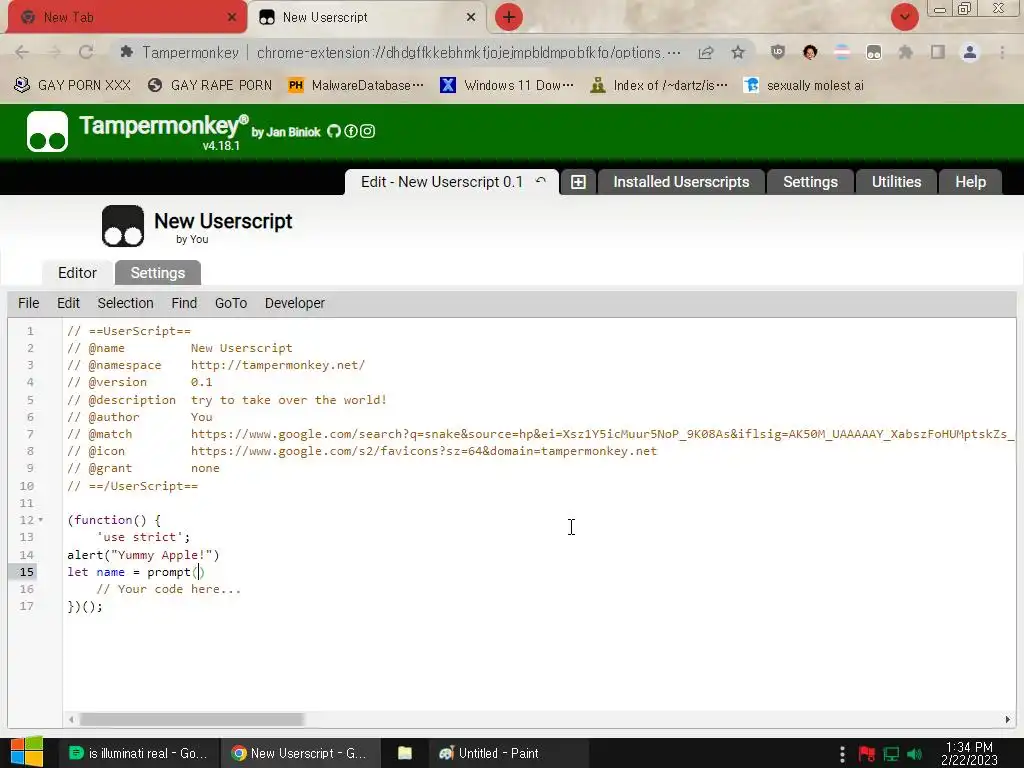Click the alert("Yummy Apple!") code line
Image resolution: width=1024 pixels, height=768 pixels.
pos(143,555)
